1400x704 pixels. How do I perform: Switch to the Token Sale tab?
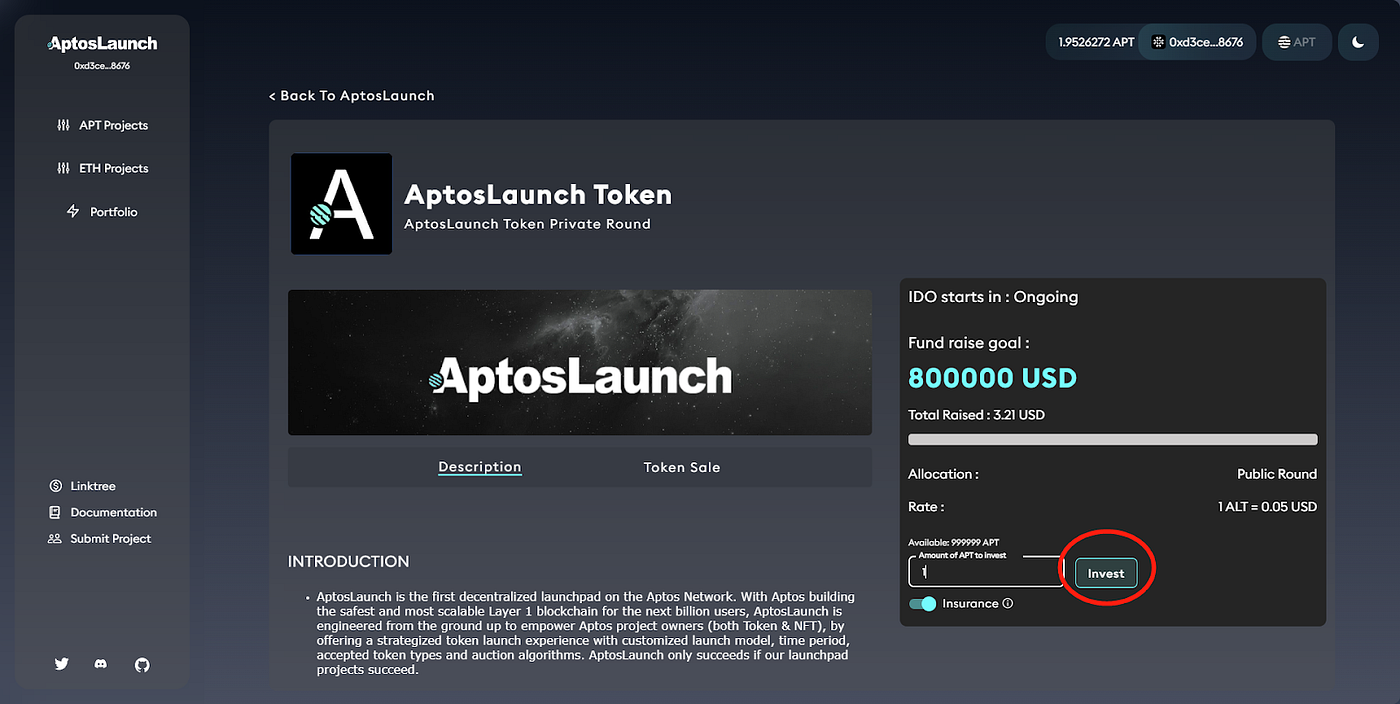pyautogui.click(x=681, y=467)
